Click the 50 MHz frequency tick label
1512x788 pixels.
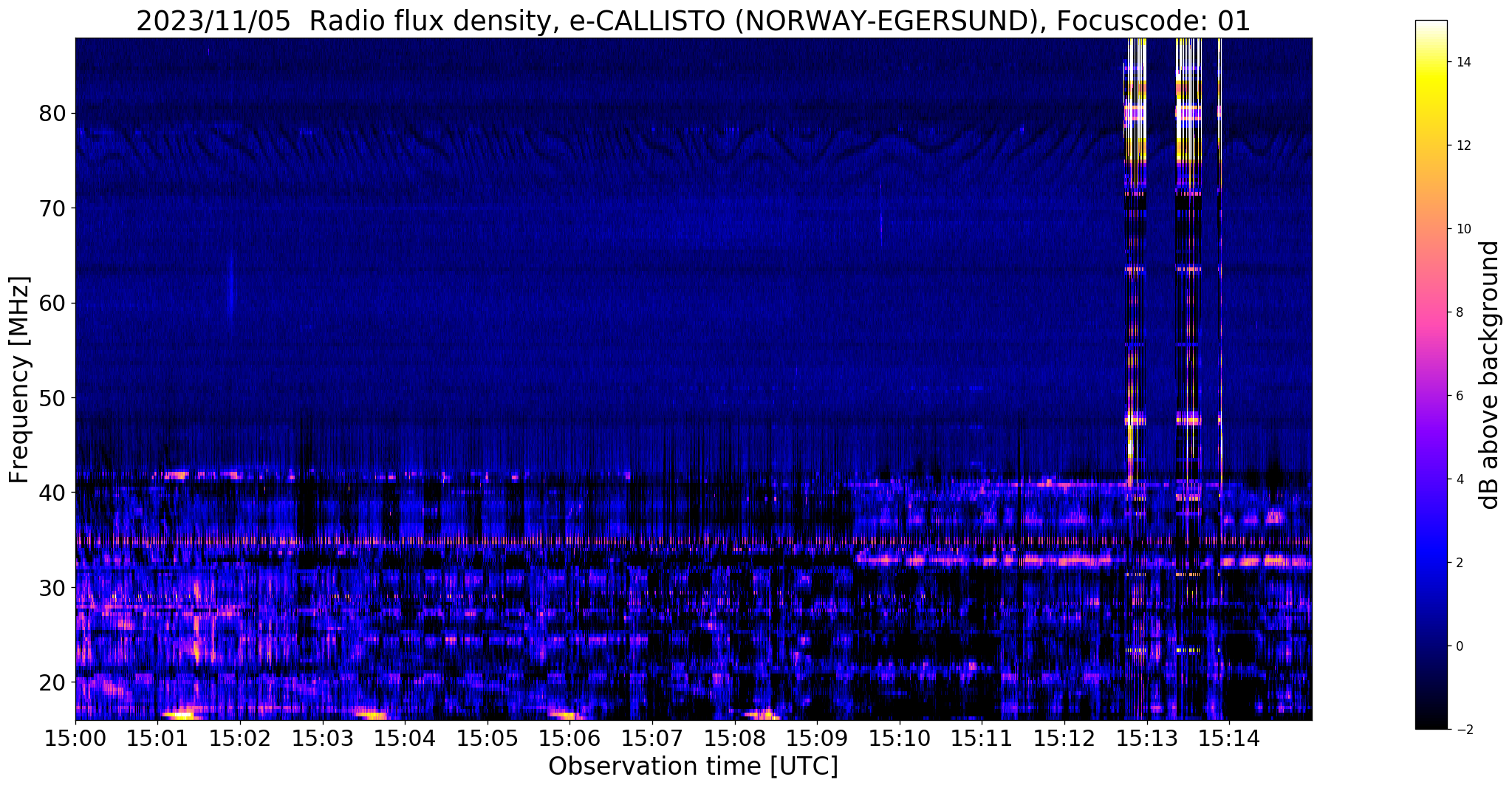[53, 397]
